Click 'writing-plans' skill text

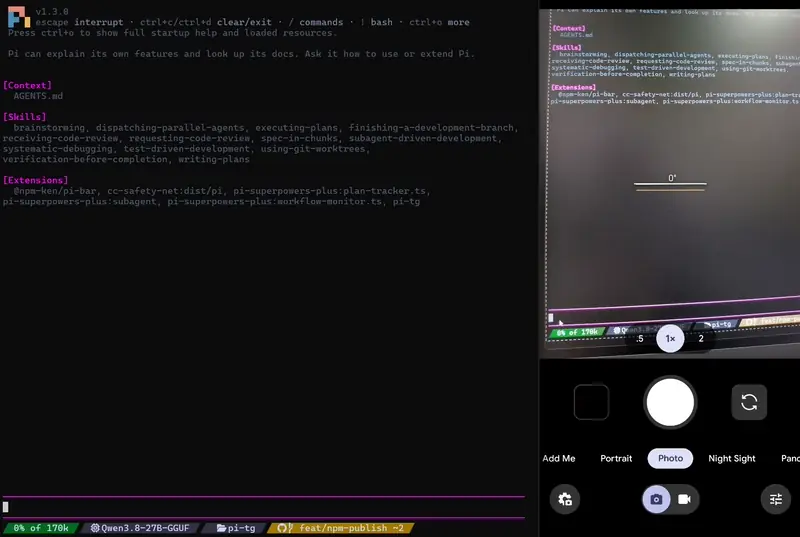pyautogui.click(x=214, y=159)
